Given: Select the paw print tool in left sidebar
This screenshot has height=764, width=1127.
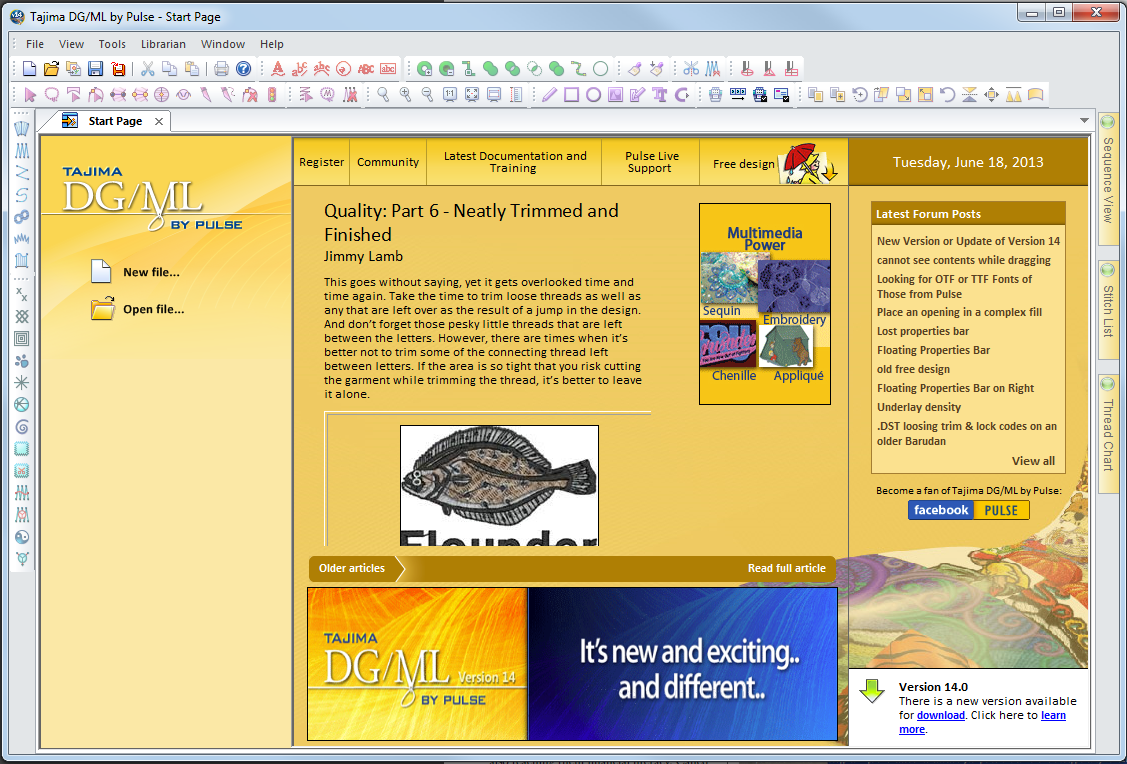Looking at the screenshot, I should click(22, 361).
